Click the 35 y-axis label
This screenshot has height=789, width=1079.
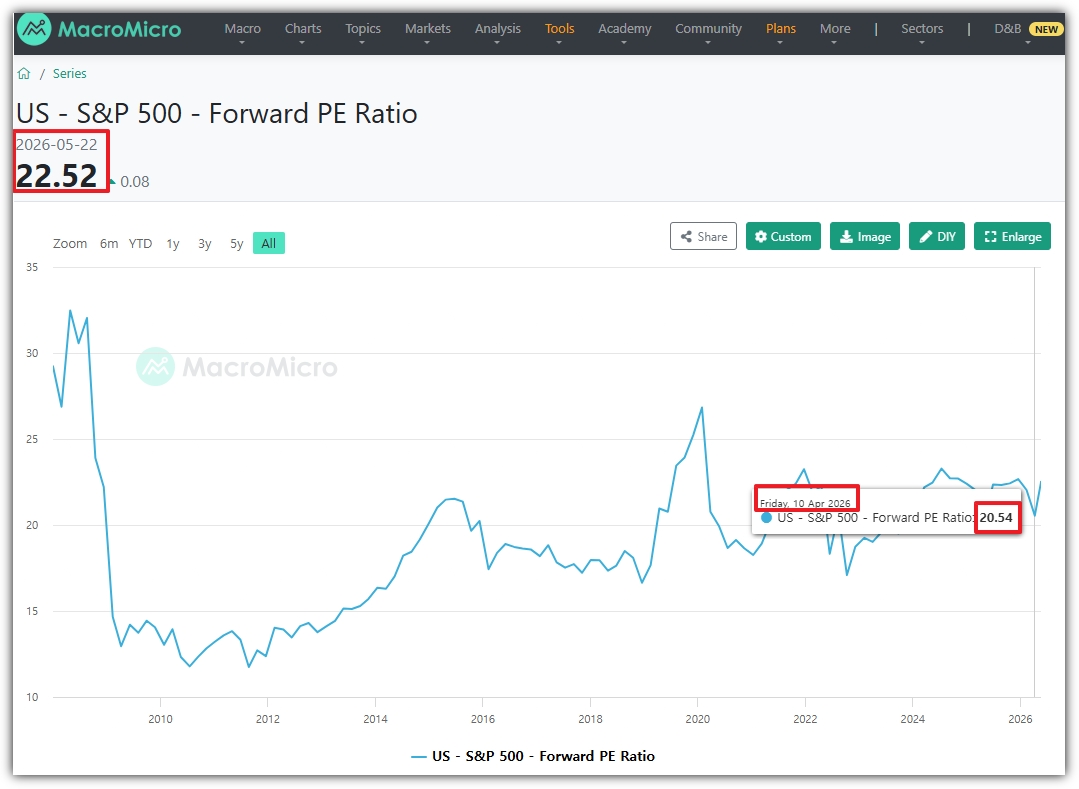32,267
